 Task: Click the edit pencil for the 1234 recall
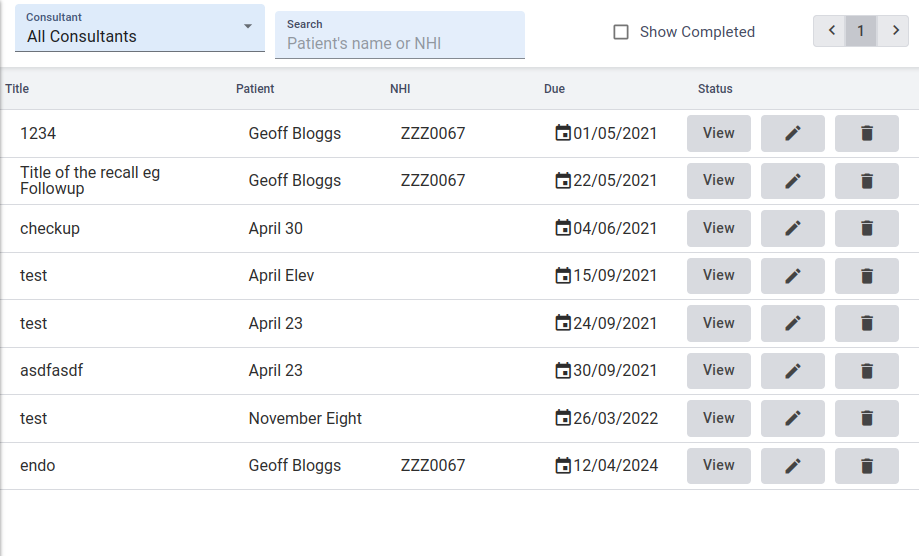pyautogui.click(x=792, y=133)
